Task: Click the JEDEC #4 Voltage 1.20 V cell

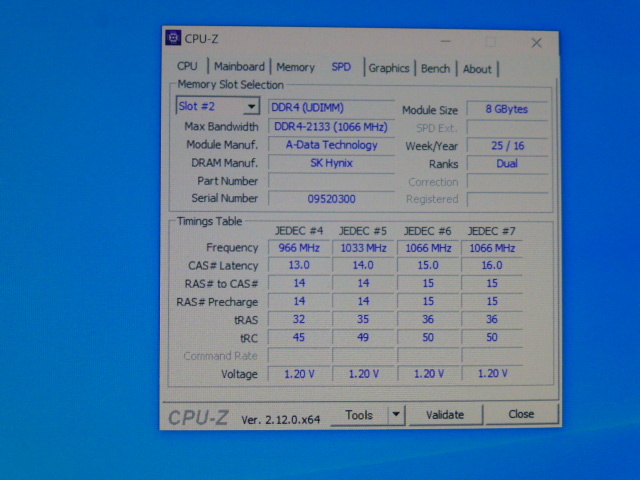Action: (299, 374)
